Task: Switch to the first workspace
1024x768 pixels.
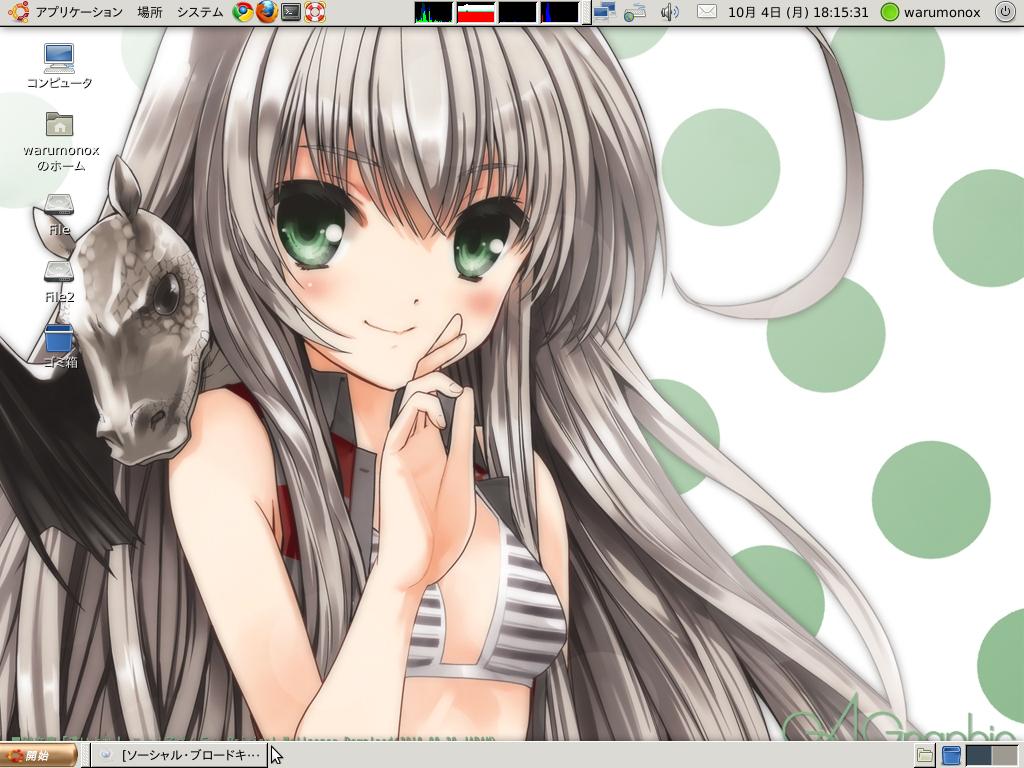Action: point(978,756)
